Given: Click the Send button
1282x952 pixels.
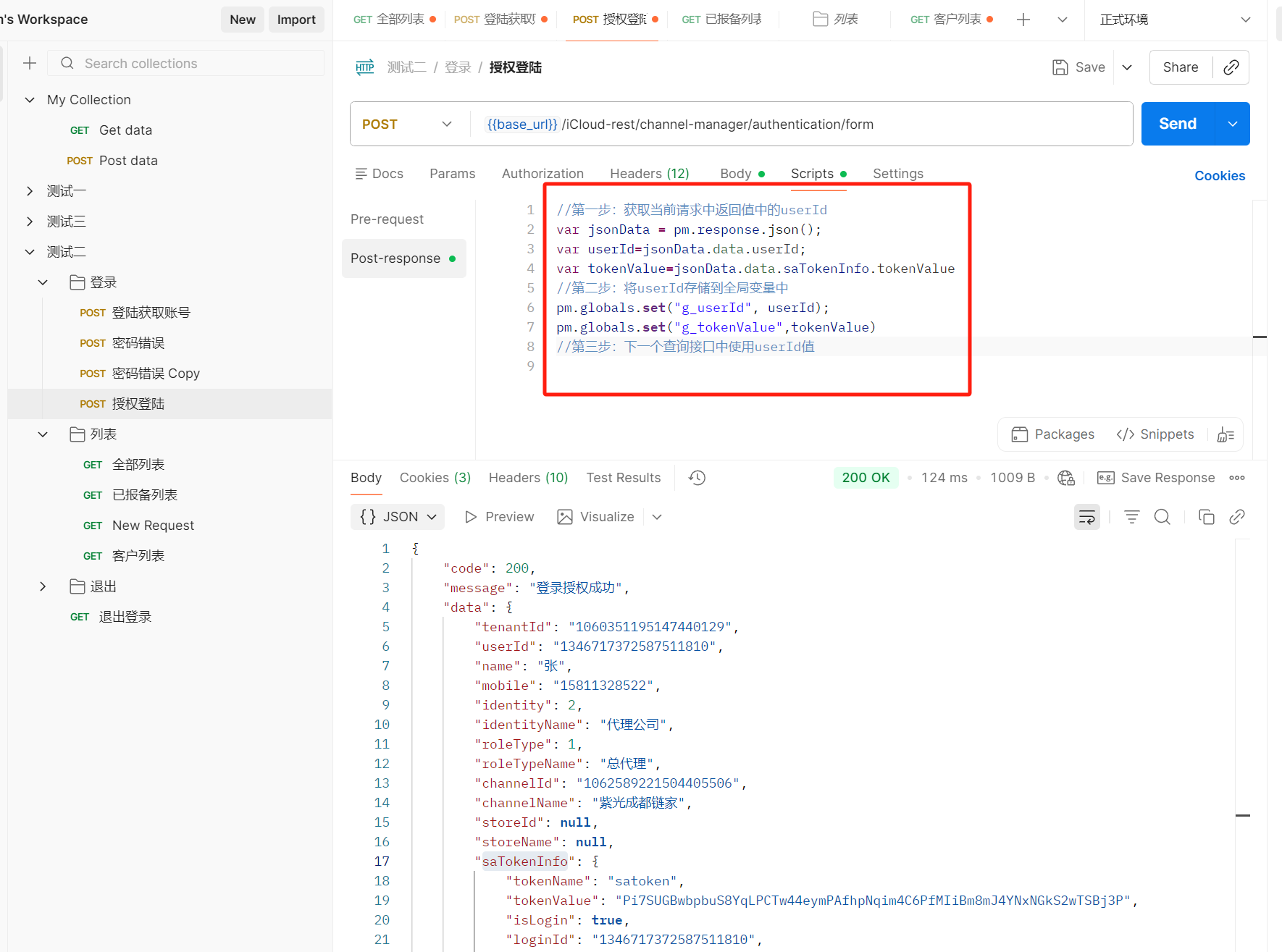Looking at the screenshot, I should [1178, 124].
